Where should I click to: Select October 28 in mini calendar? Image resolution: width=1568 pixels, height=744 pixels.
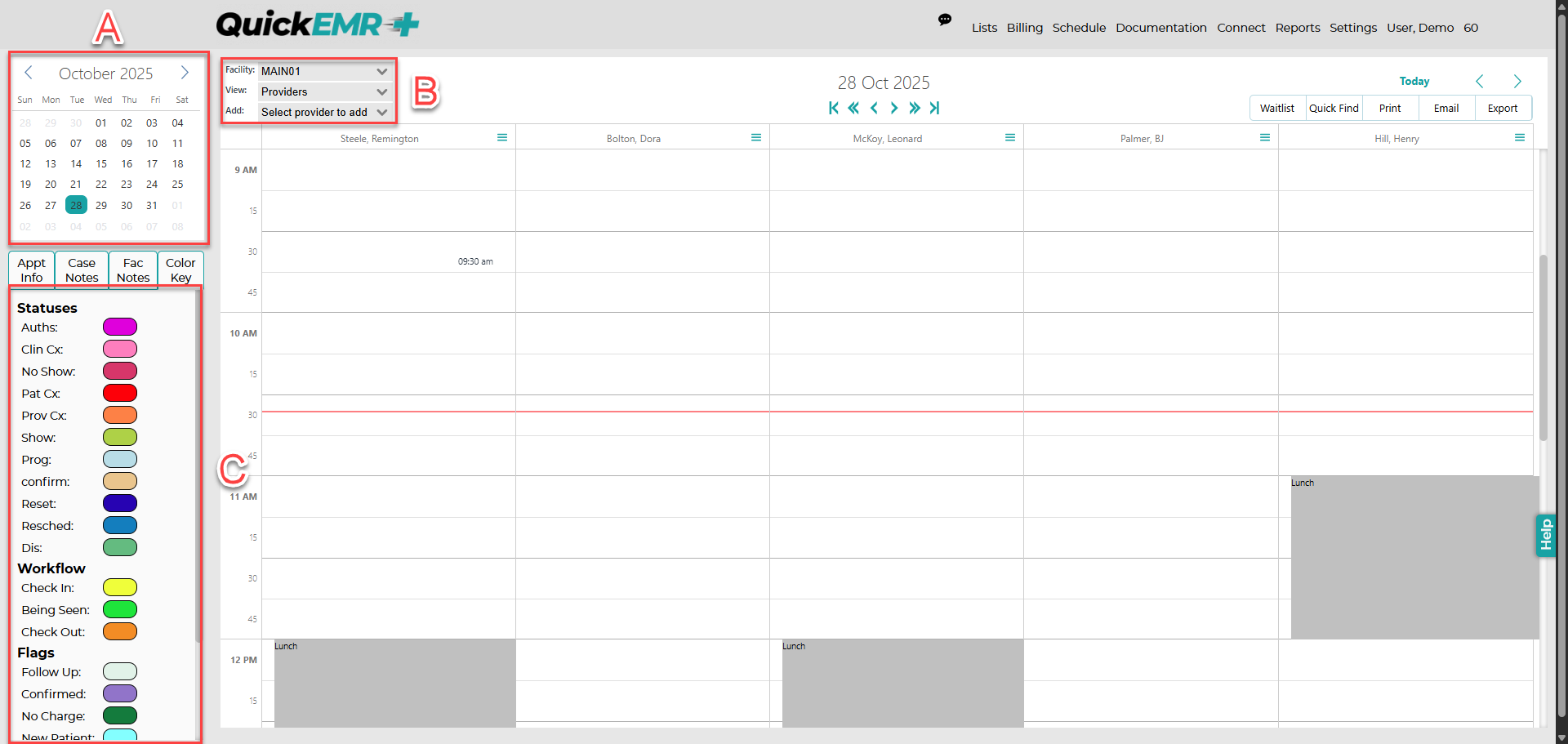(76, 205)
